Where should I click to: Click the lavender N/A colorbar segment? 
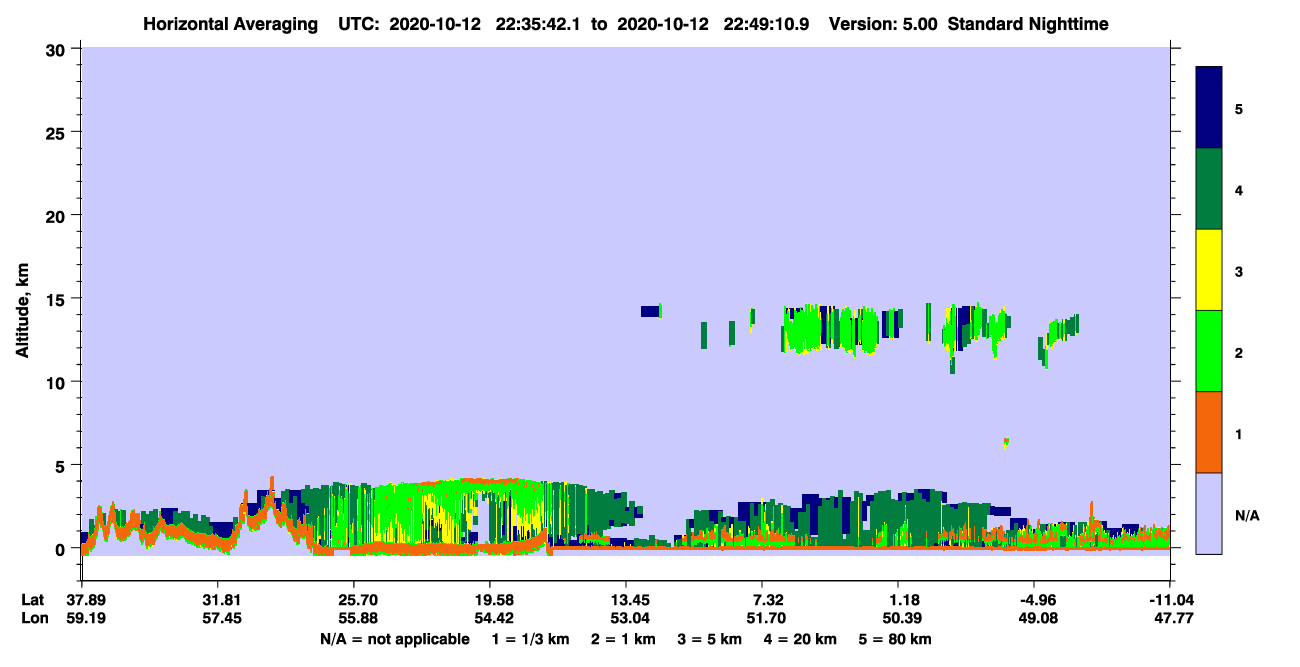click(1209, 513)
